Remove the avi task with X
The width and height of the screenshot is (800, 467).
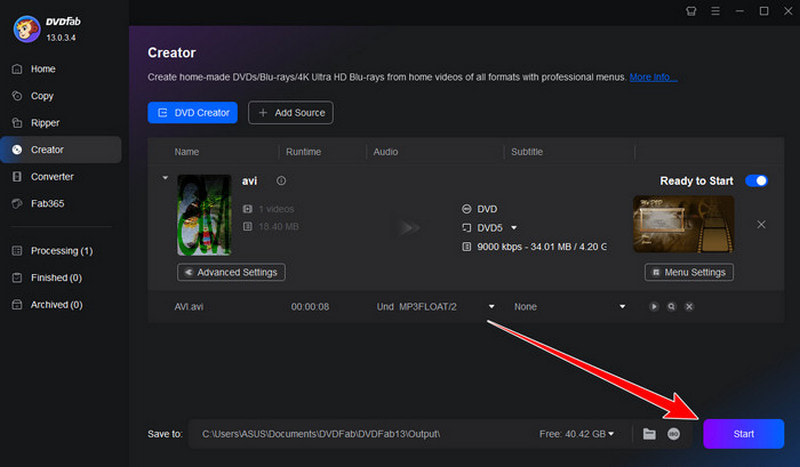point(761,225)
